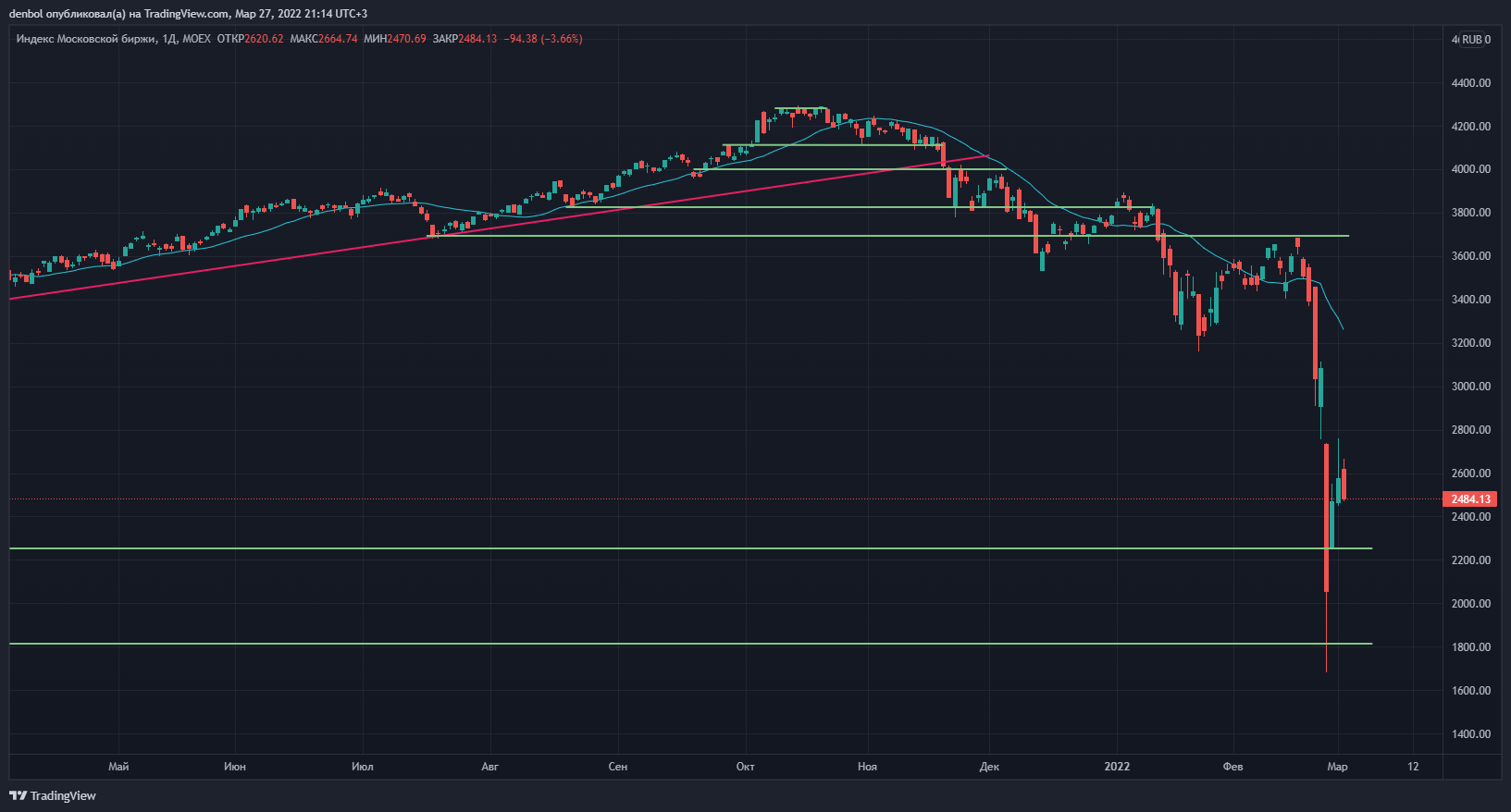Image resolution: width=1511 pixels, height=812 pixels.
Task: Click the 3800.00 price axis label
Action: 1471,213
